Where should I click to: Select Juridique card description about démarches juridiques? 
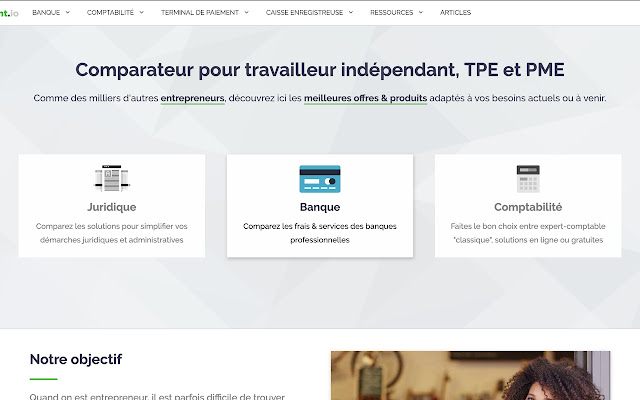(111, 233)
